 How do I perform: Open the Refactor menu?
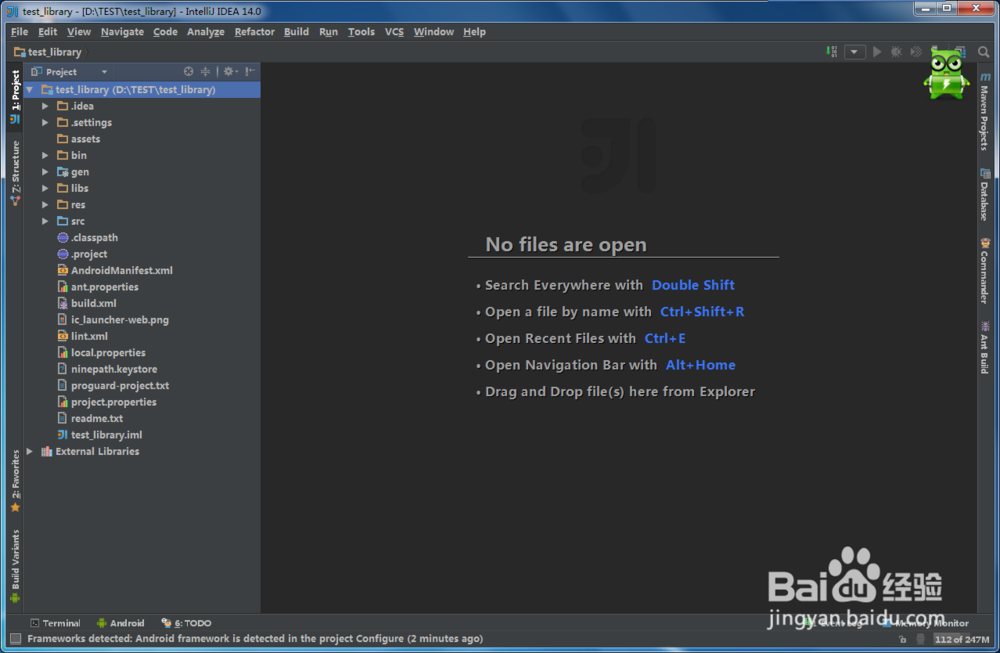254,32
